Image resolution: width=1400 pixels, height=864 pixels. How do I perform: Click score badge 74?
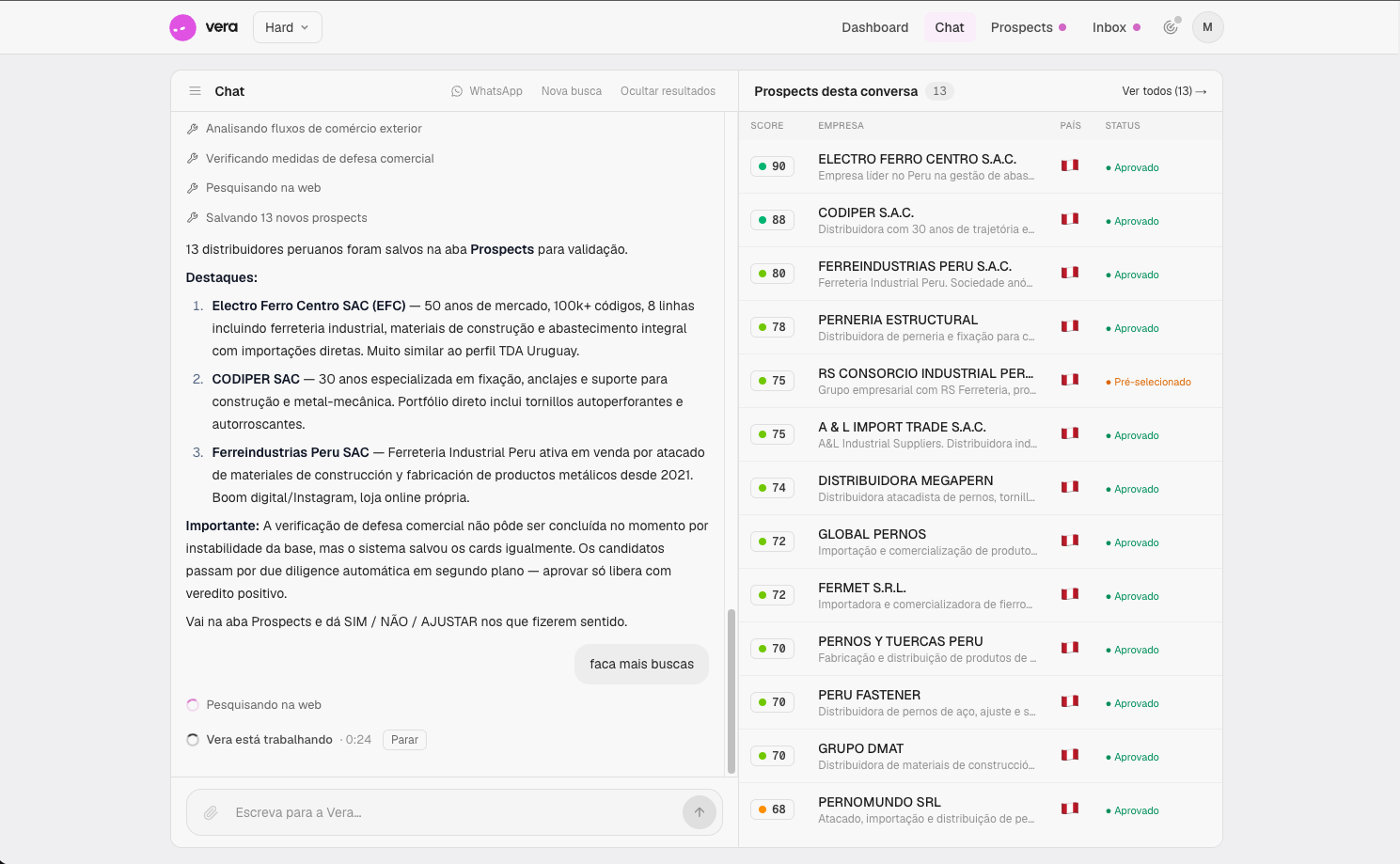point(772,488)
